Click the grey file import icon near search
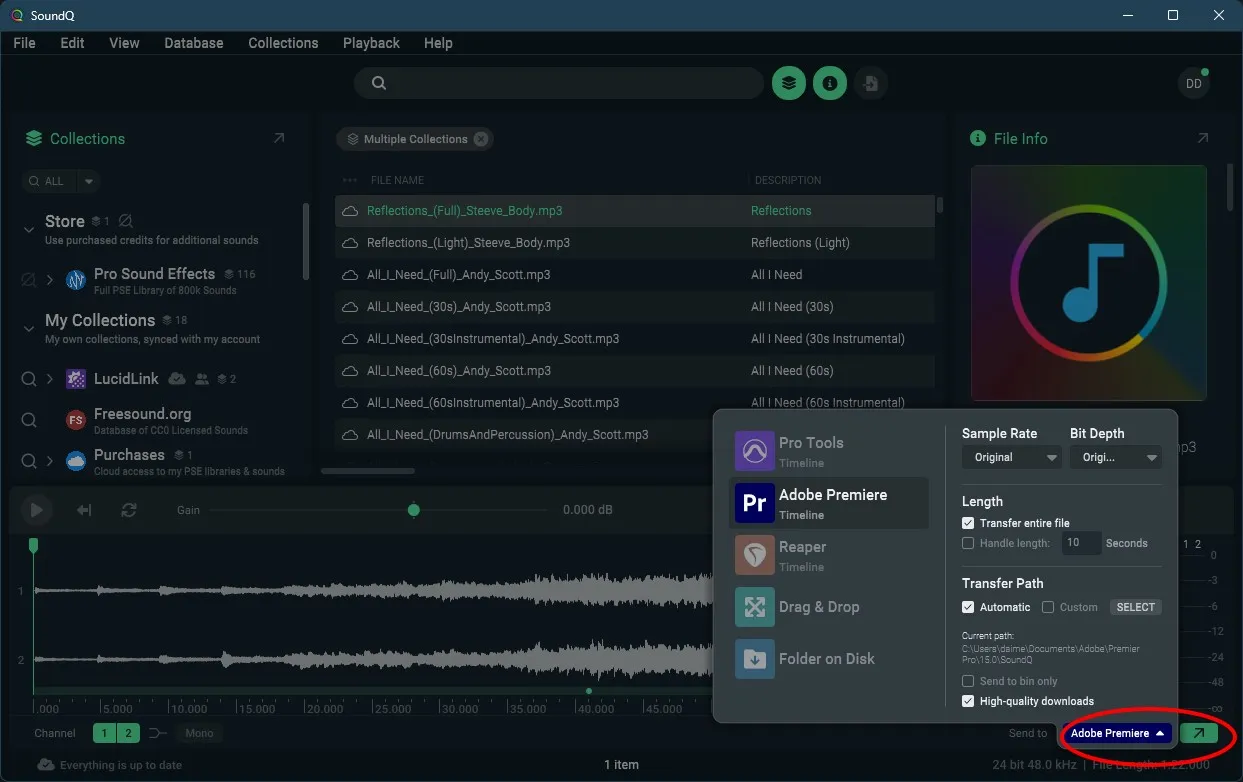This screenshot has height=782, width=1243. (x=870, y=83)
